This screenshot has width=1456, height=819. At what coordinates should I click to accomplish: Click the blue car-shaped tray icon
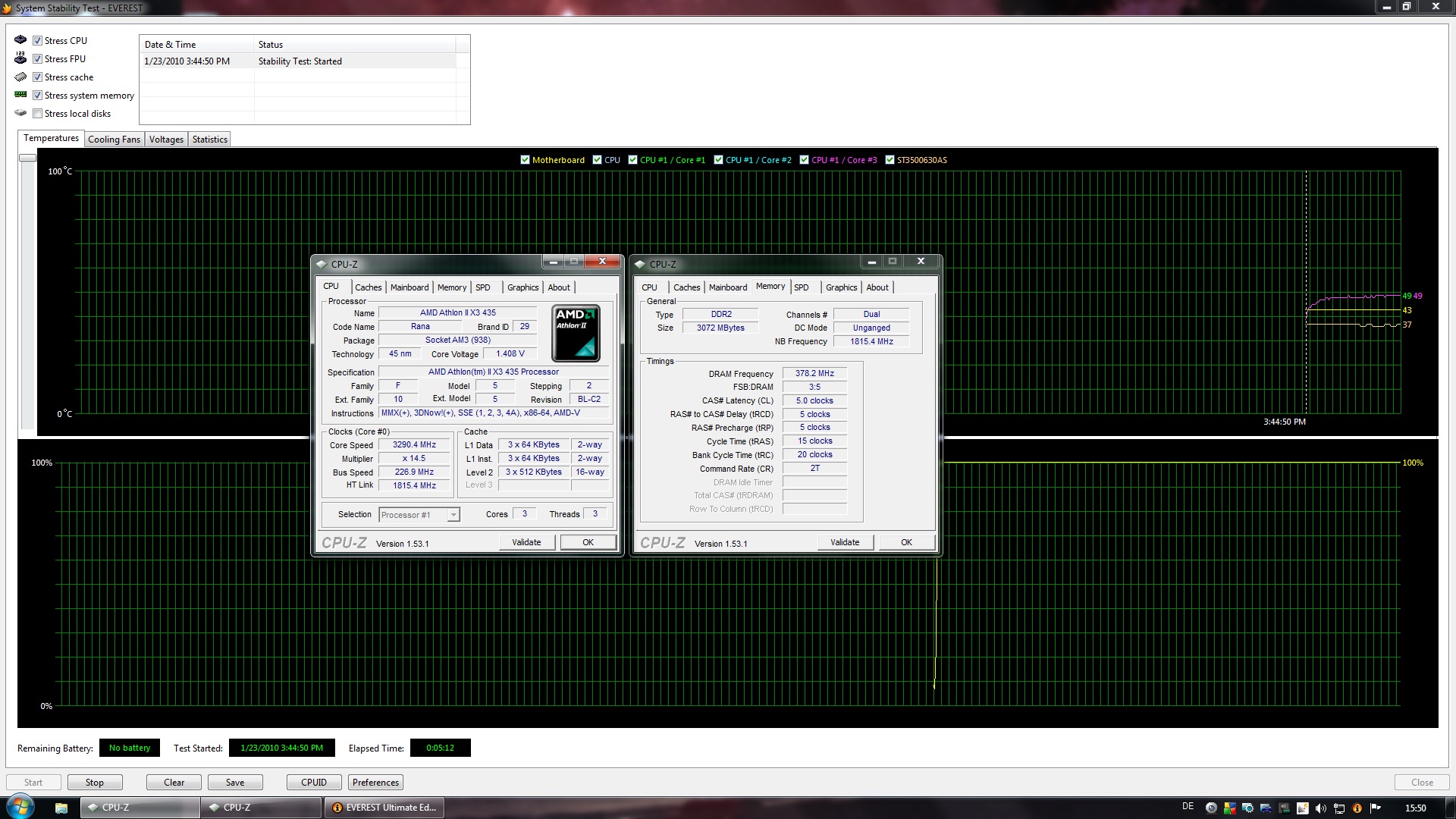coord(1266,808)
